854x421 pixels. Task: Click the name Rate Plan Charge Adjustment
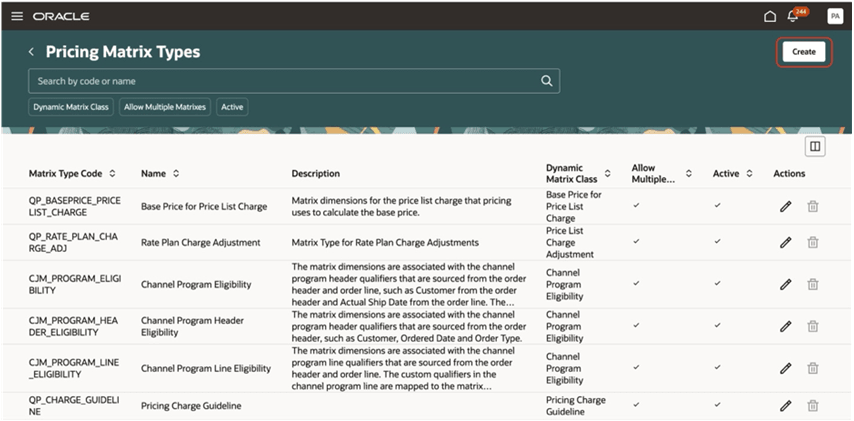tap(200, 242)
